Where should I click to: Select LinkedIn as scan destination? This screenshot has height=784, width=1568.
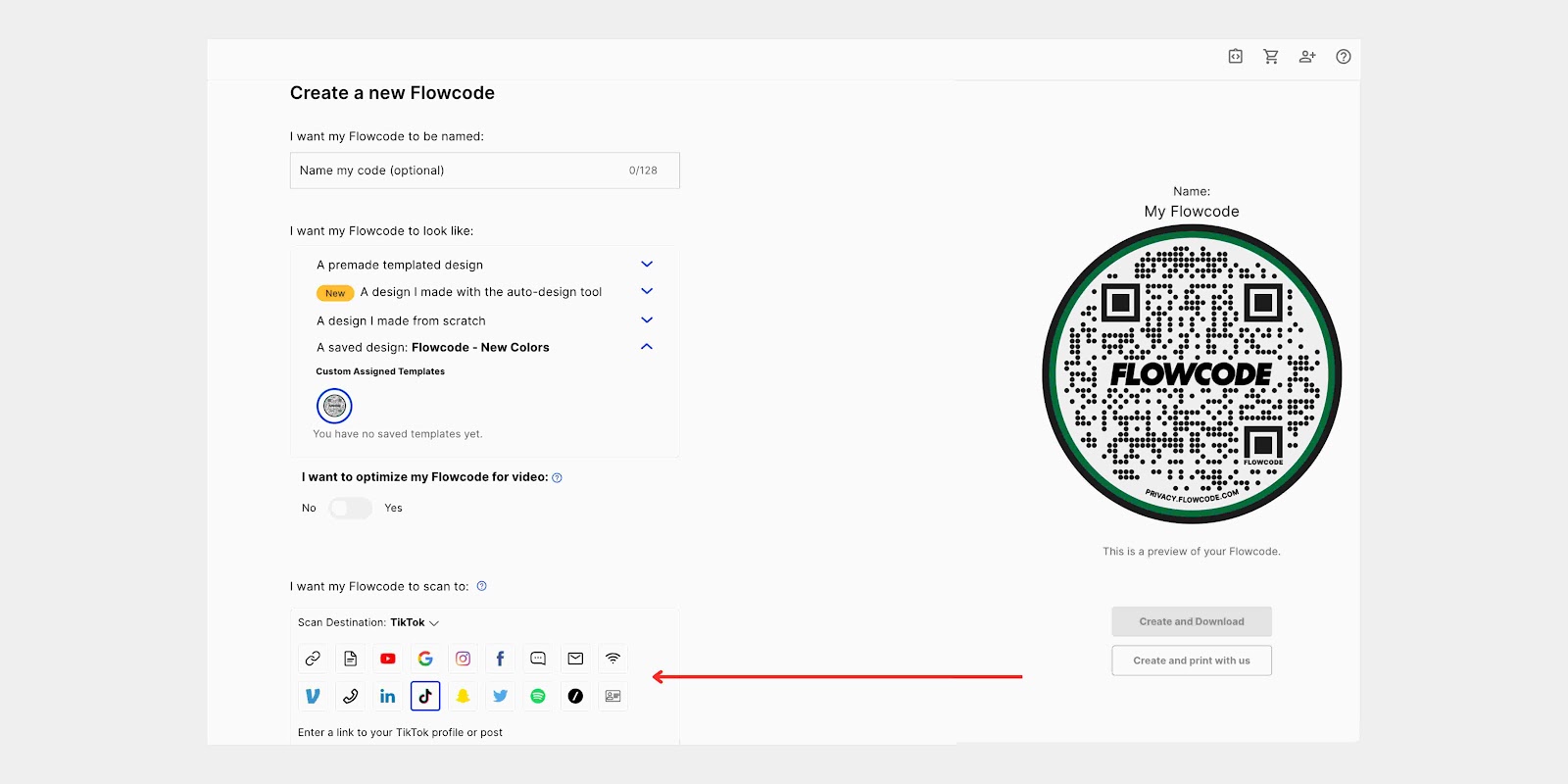point(388,696)
